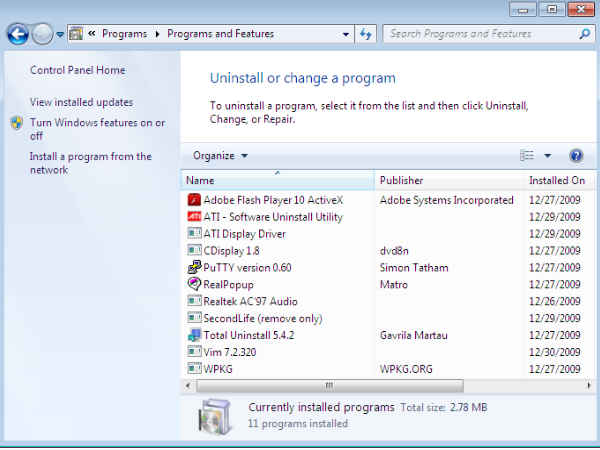Click the Adobe Flash Player red icon
The height and width of the screenshot is (450, 600).
(x=194, y=200)
